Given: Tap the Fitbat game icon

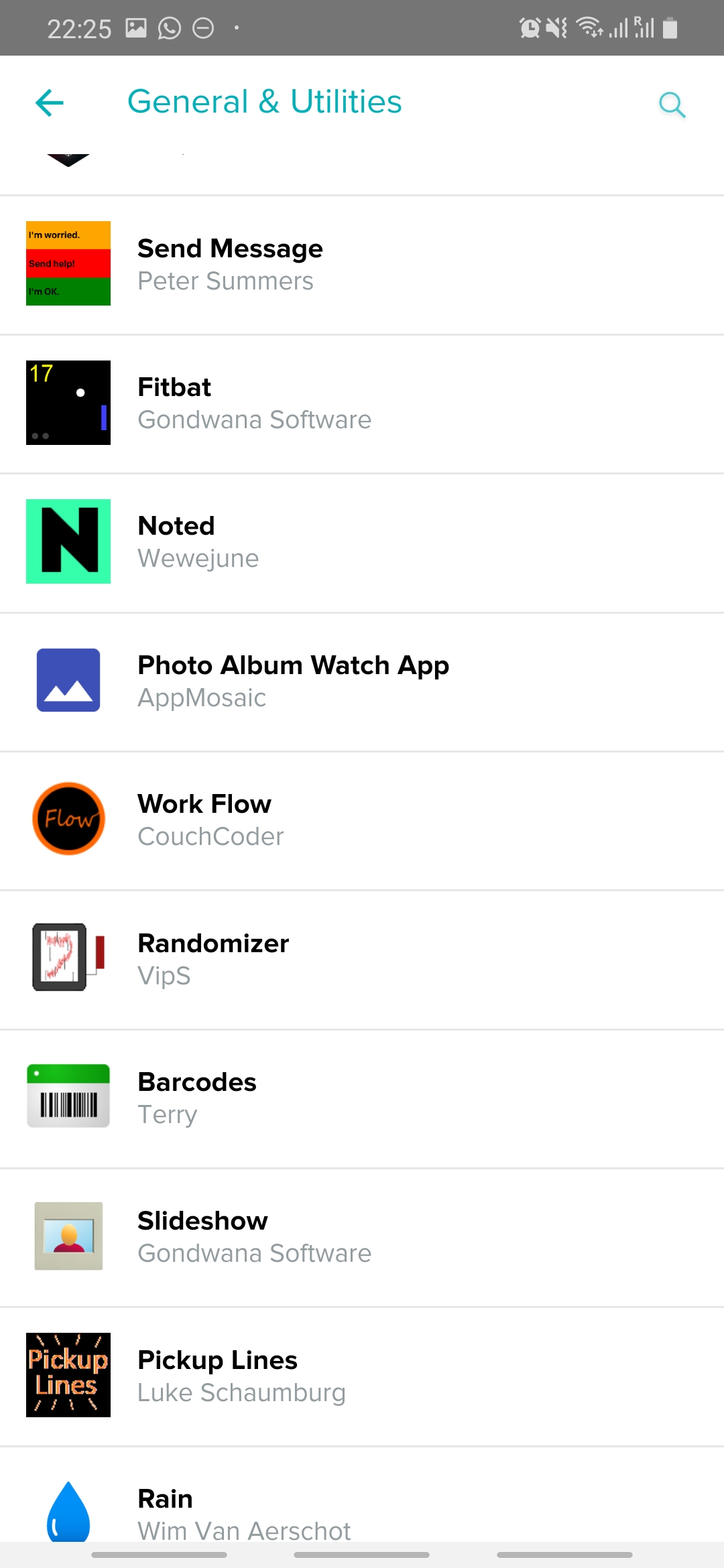Looking at the screenshot, I should click(x=68, y=403).
